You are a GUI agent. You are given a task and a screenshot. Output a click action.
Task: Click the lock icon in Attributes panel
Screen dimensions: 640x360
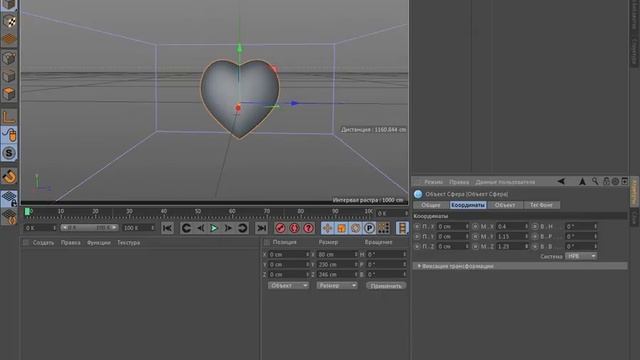coord(606,181)
